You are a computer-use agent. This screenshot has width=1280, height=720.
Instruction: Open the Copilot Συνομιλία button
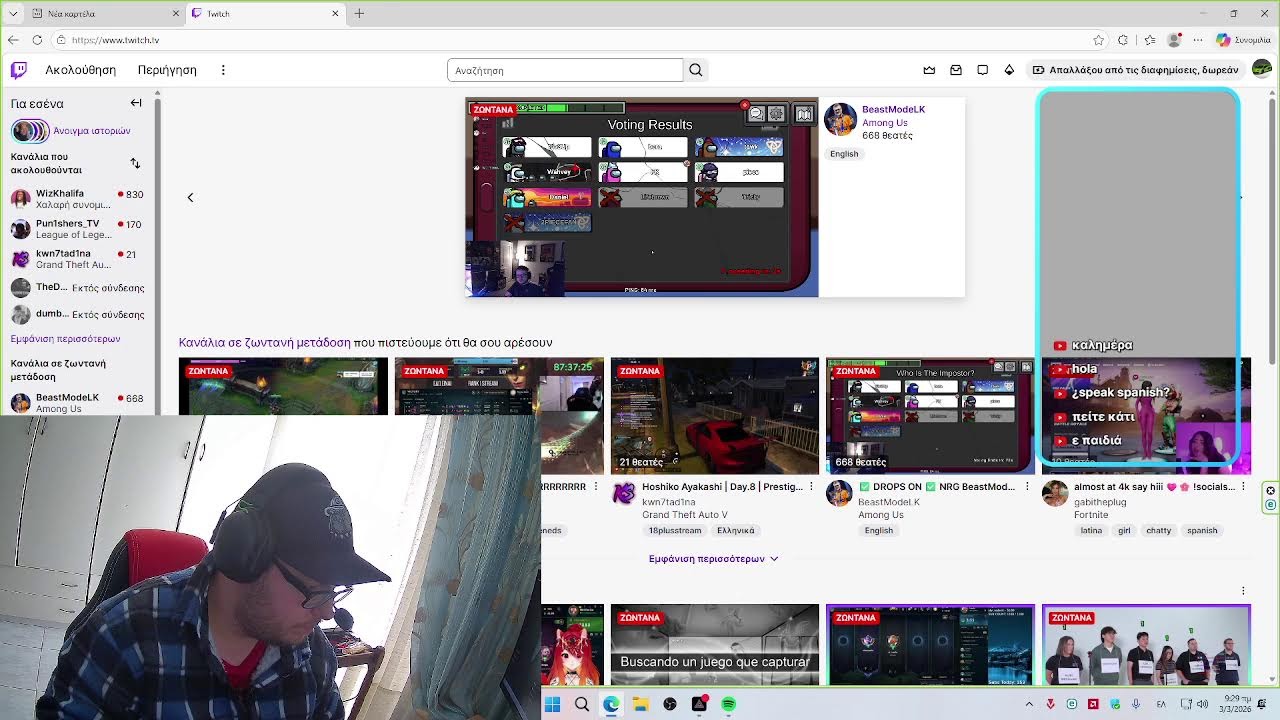click(x=1243, y=40)
